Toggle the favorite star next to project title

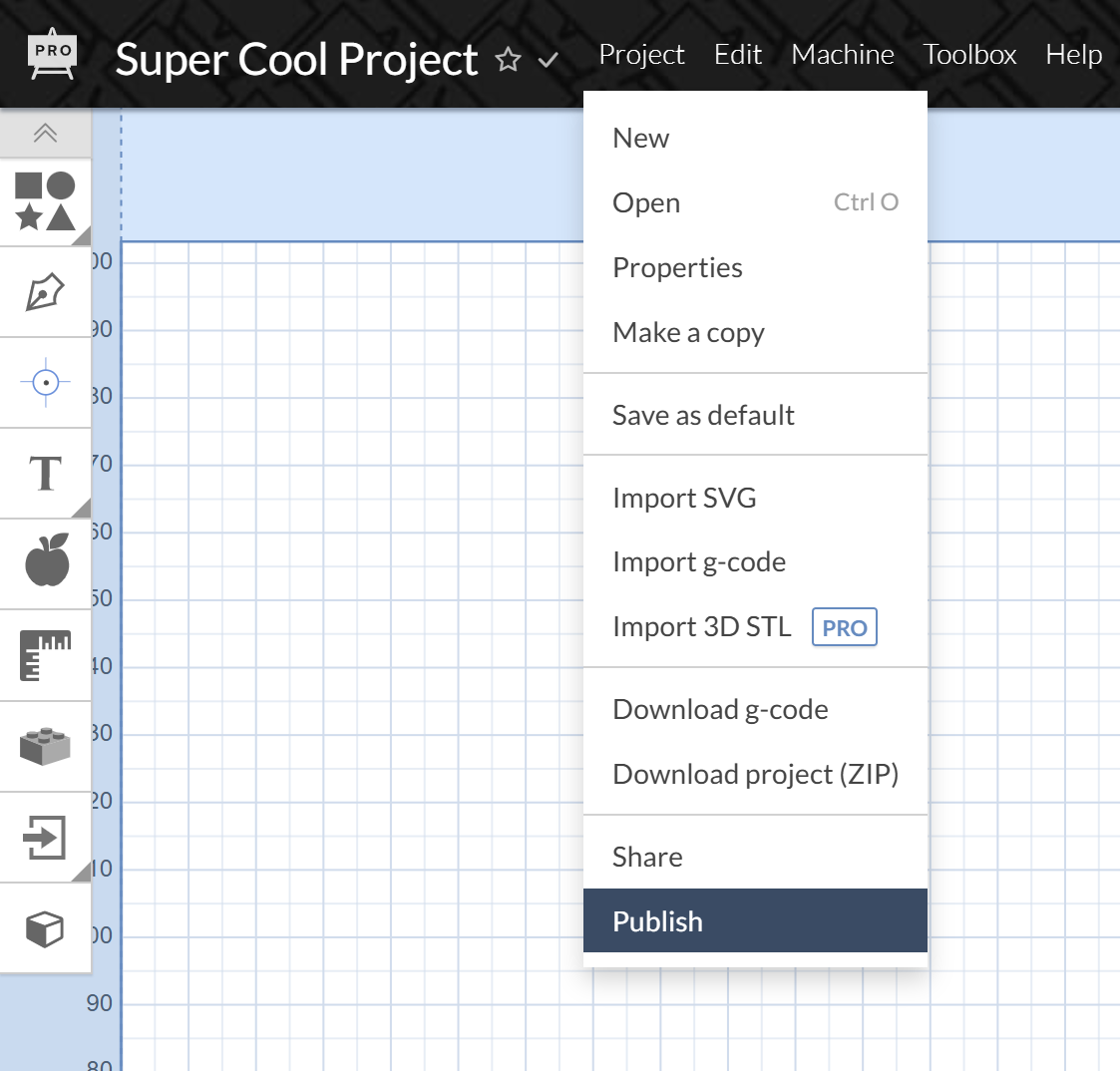pos(509,60)
